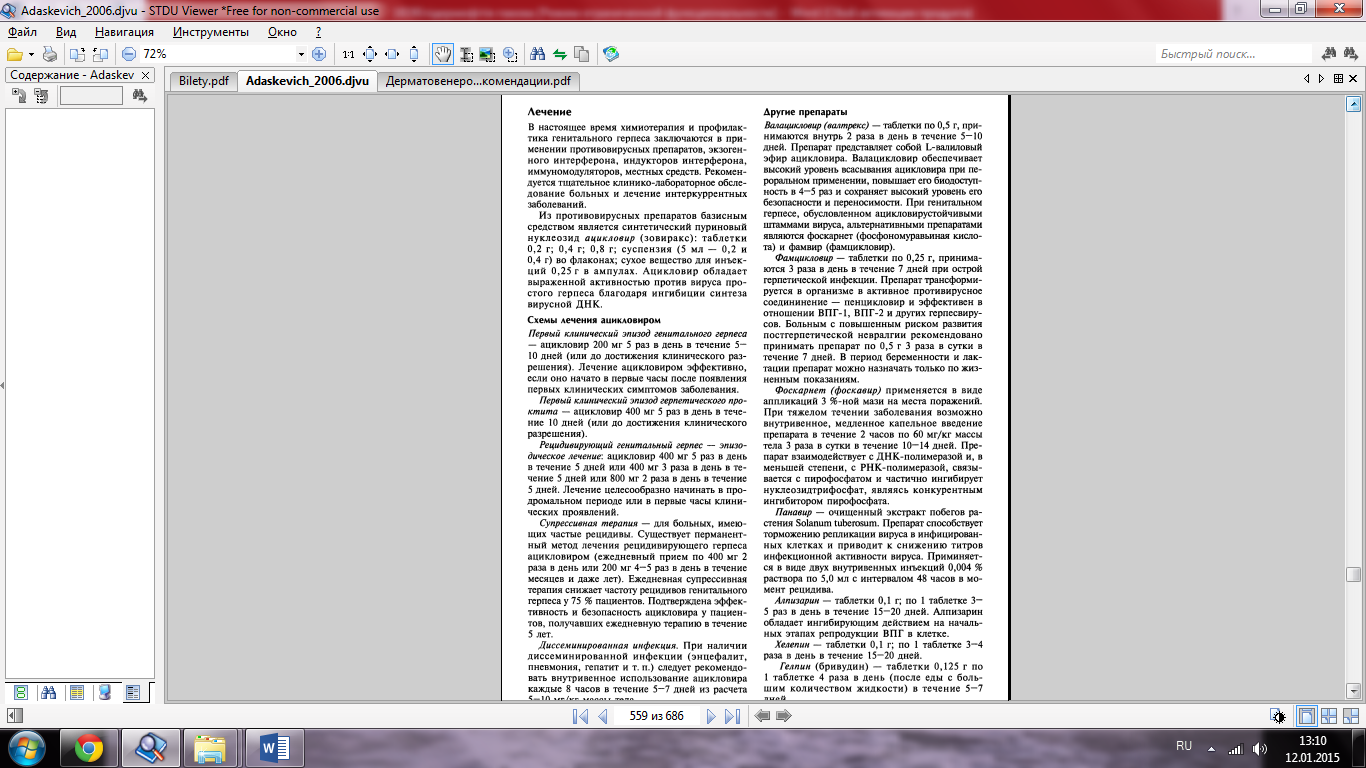Image resolution: width=1366 pixels, height=768 pixels.
Task: Open the Окно menu
Action: 283,32
